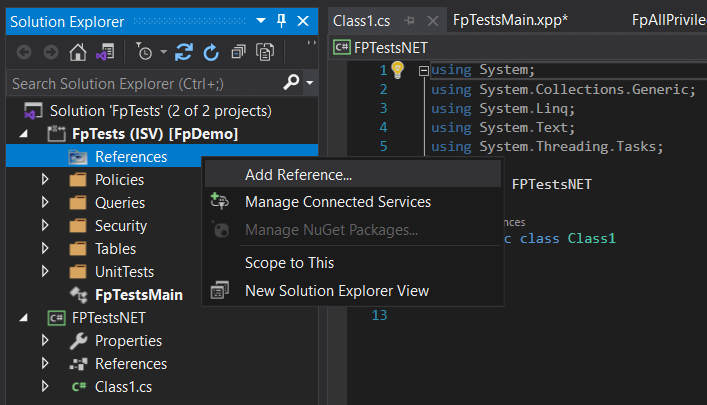Click the Sync with Active Document icon

tap(184, 52)
